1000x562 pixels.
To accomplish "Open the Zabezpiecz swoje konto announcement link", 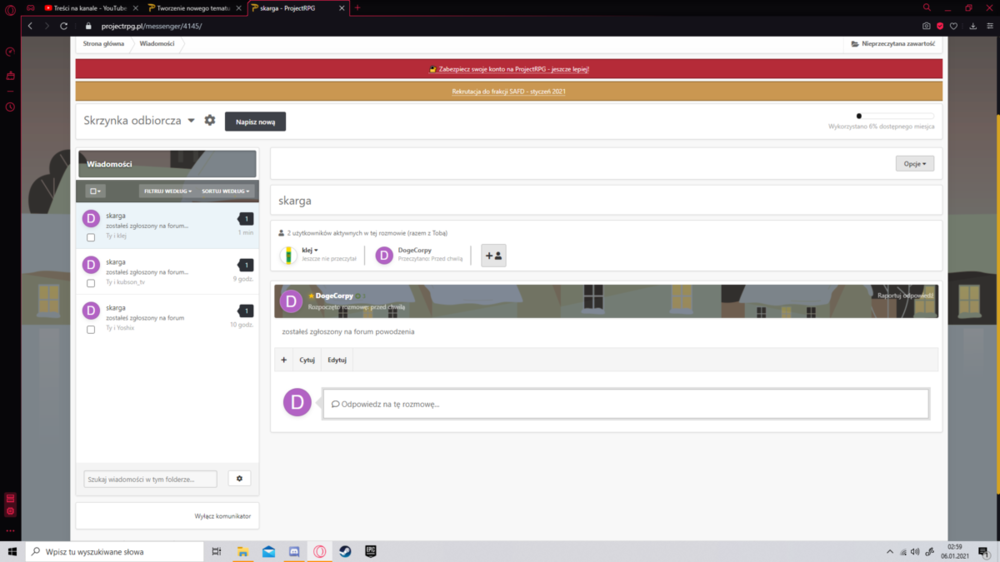I will pos(513,69).
